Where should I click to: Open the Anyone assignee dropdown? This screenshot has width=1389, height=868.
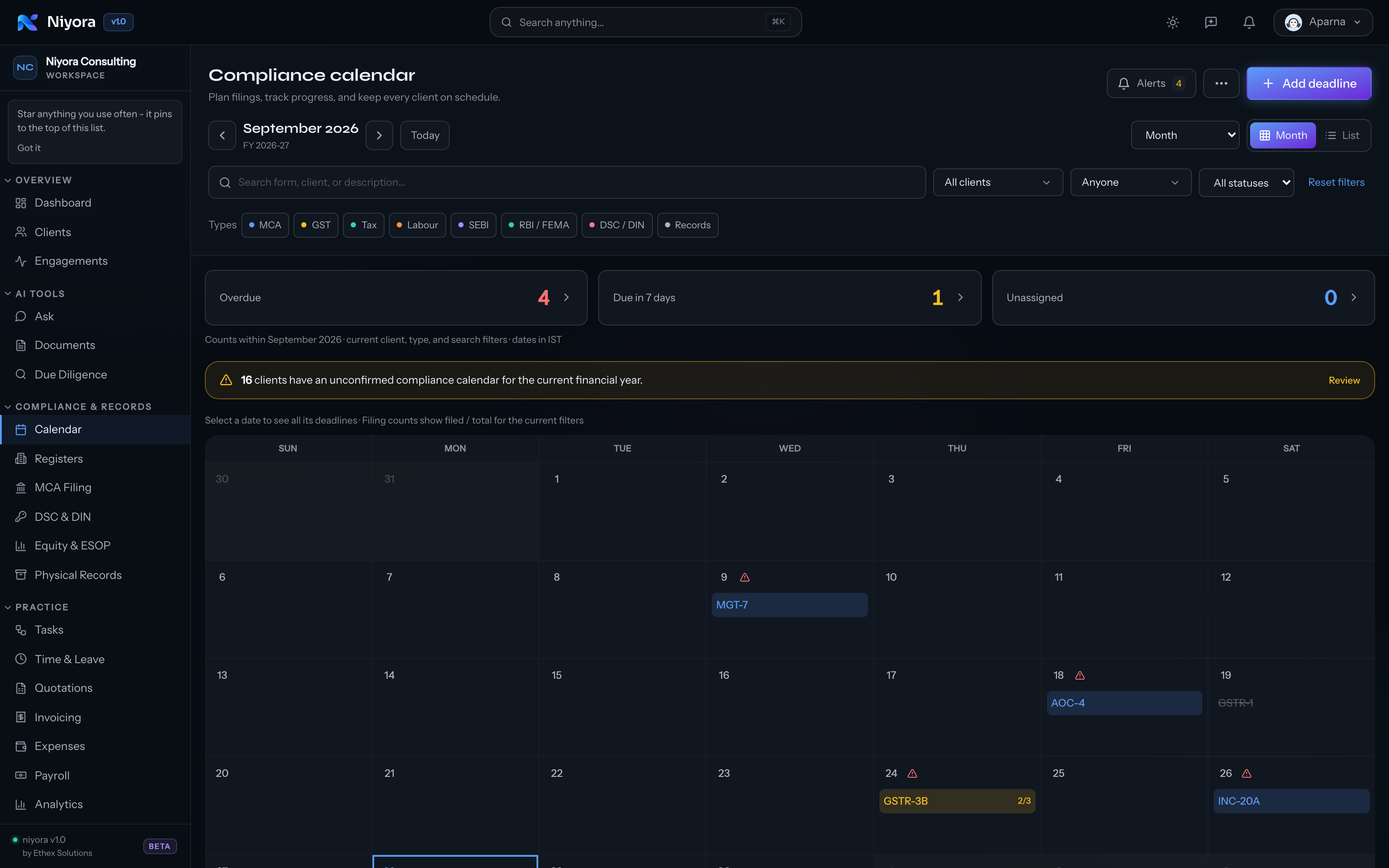(1130, 182)
